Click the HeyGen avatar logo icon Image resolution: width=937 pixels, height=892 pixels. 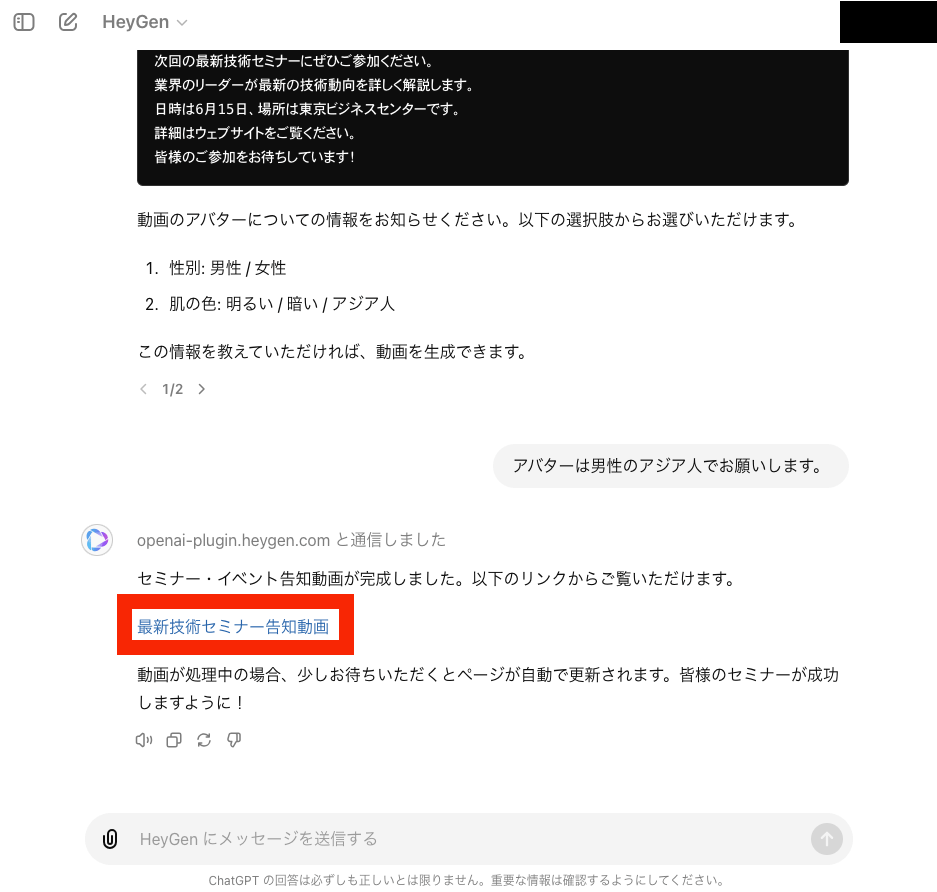(x=97, y=540)
